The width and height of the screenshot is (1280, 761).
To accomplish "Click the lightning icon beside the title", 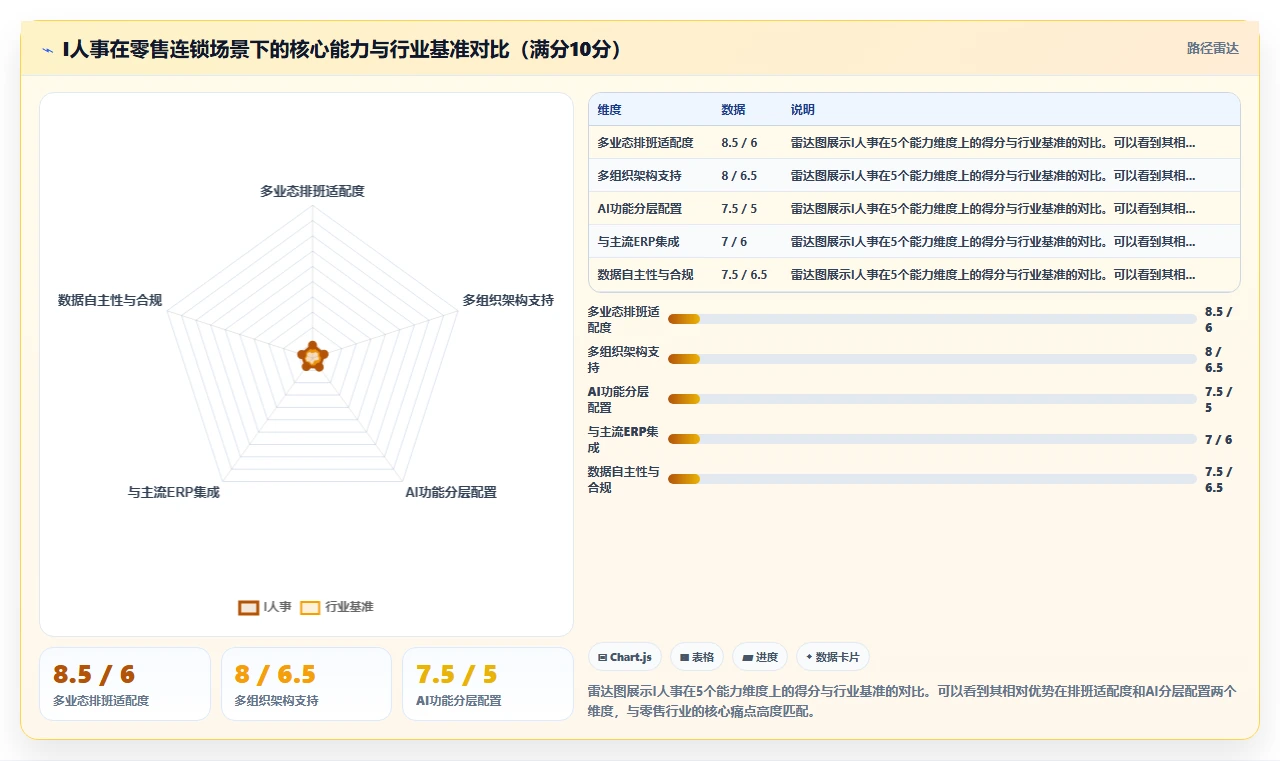I will [x=48, y=49].
